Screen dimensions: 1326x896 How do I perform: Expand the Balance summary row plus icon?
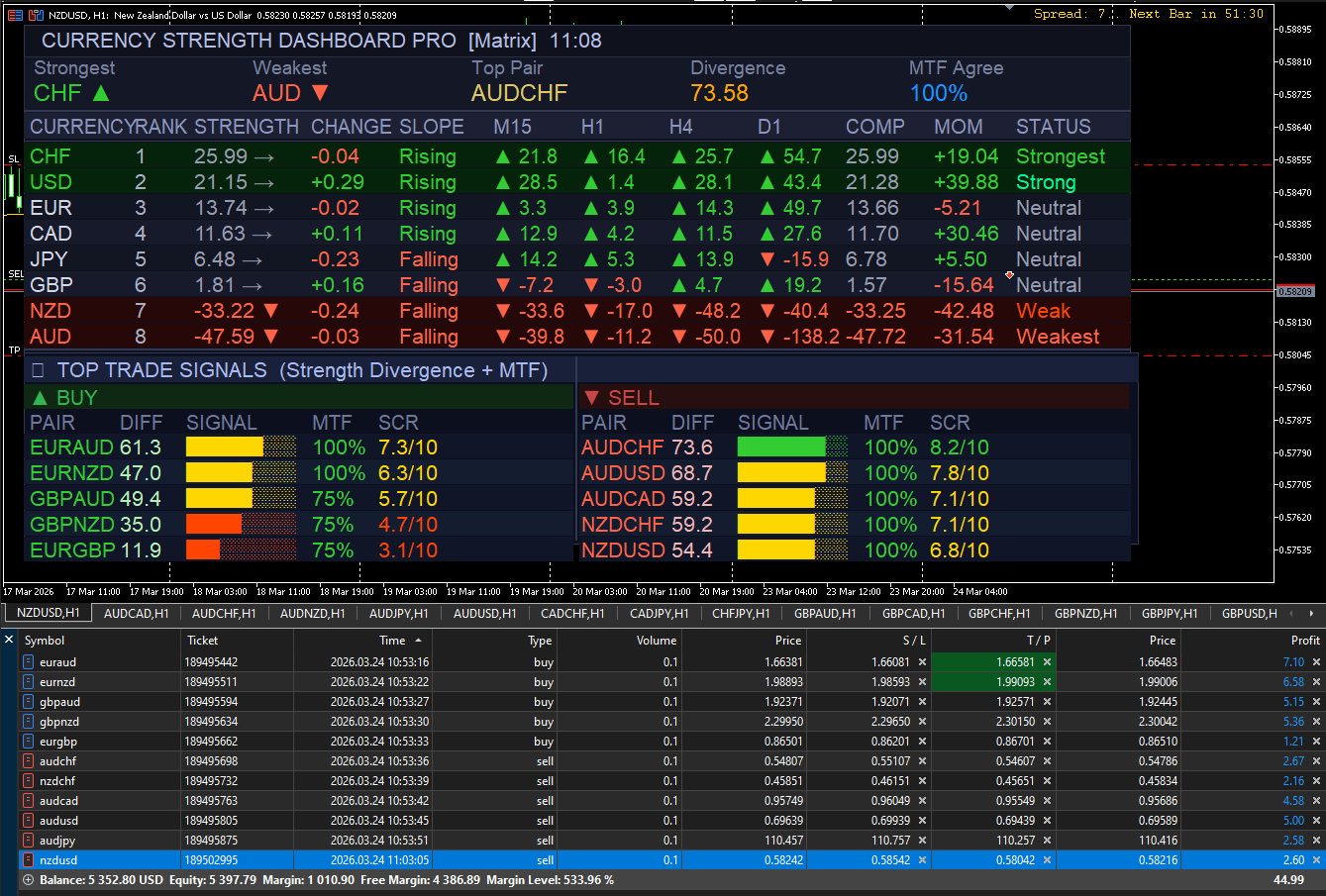(28, 880)
